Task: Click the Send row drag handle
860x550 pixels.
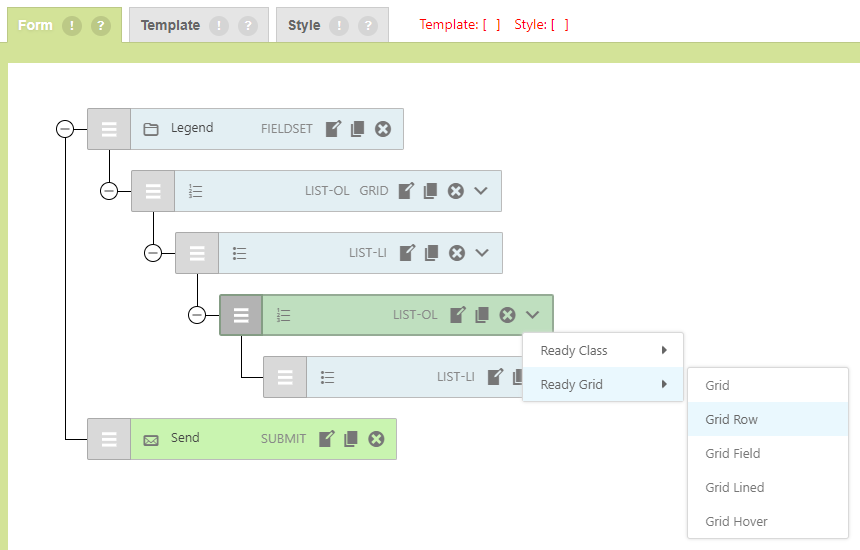Action: [x=109, y=439]
